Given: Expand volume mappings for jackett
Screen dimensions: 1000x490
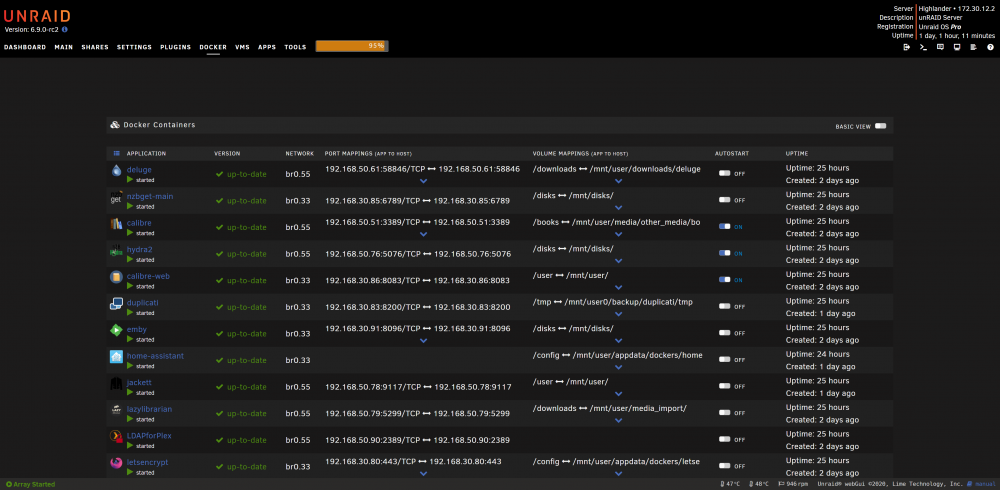Looking at the screenshot, I should (x=618, y=394).
